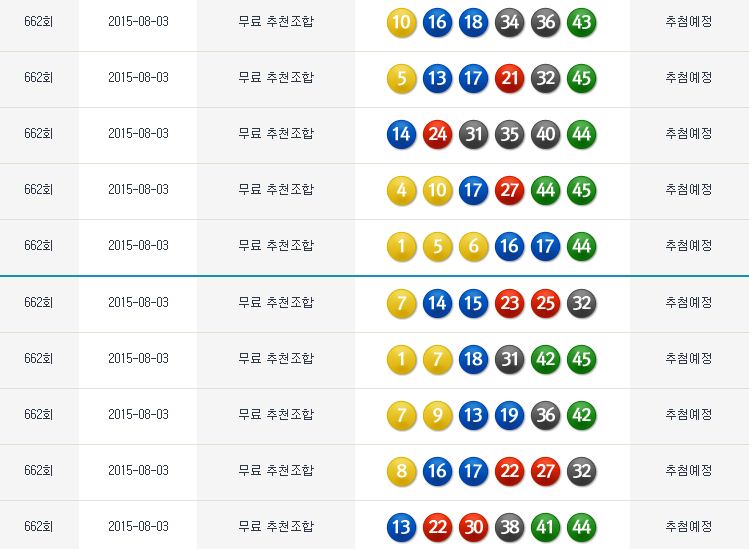The image size is (749, 549).
Task: Click the yellow number 4 ball
Action: coord(401,190)
